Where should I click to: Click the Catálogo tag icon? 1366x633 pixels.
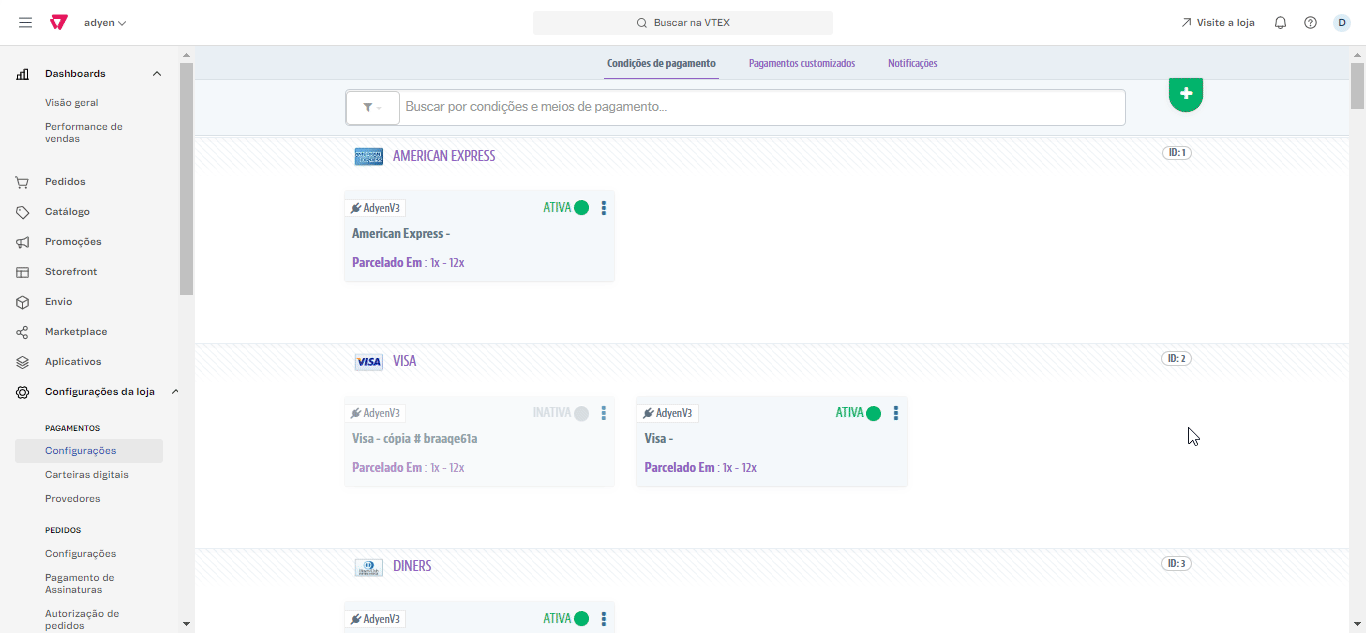coord(22,212)
